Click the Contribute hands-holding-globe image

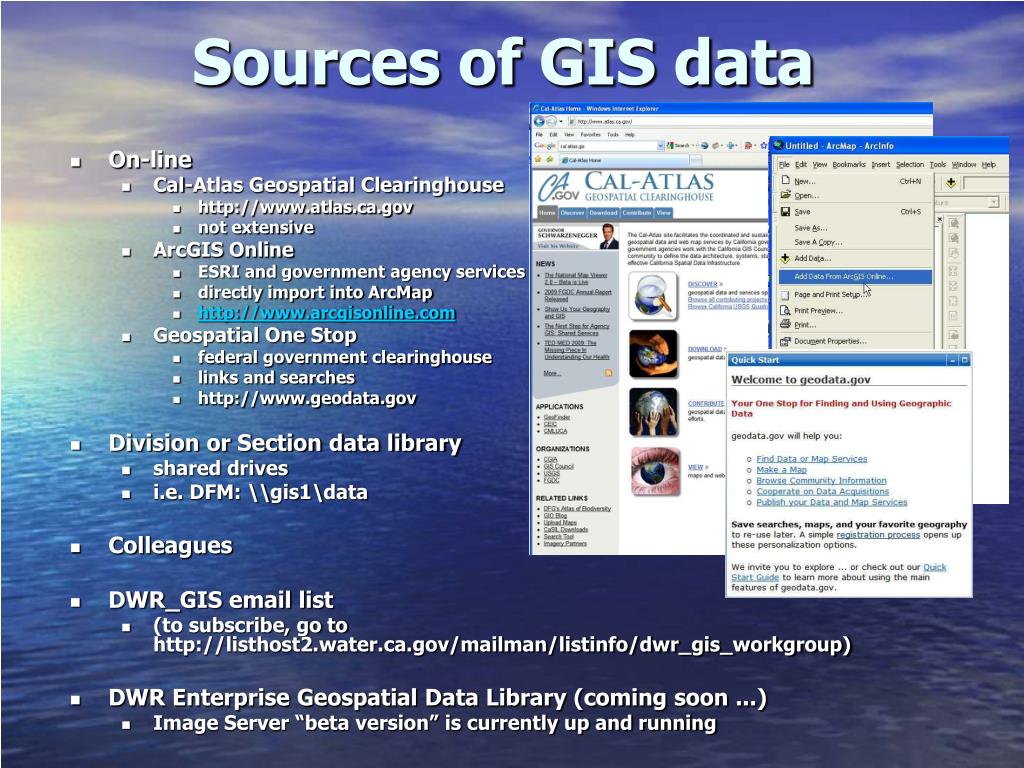tap(653, 411)
